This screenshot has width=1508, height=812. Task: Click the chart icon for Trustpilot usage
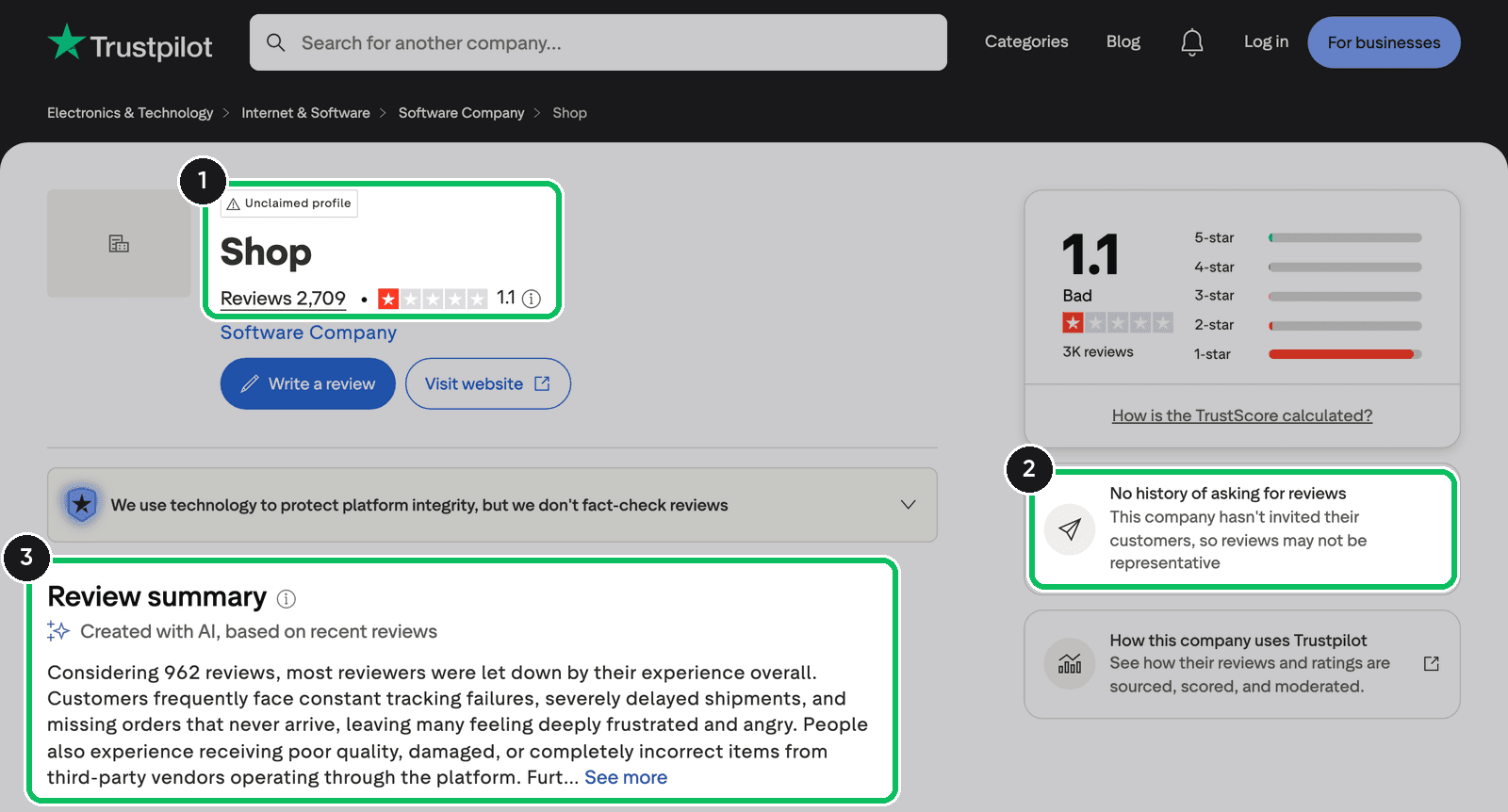click(1070, 664)
